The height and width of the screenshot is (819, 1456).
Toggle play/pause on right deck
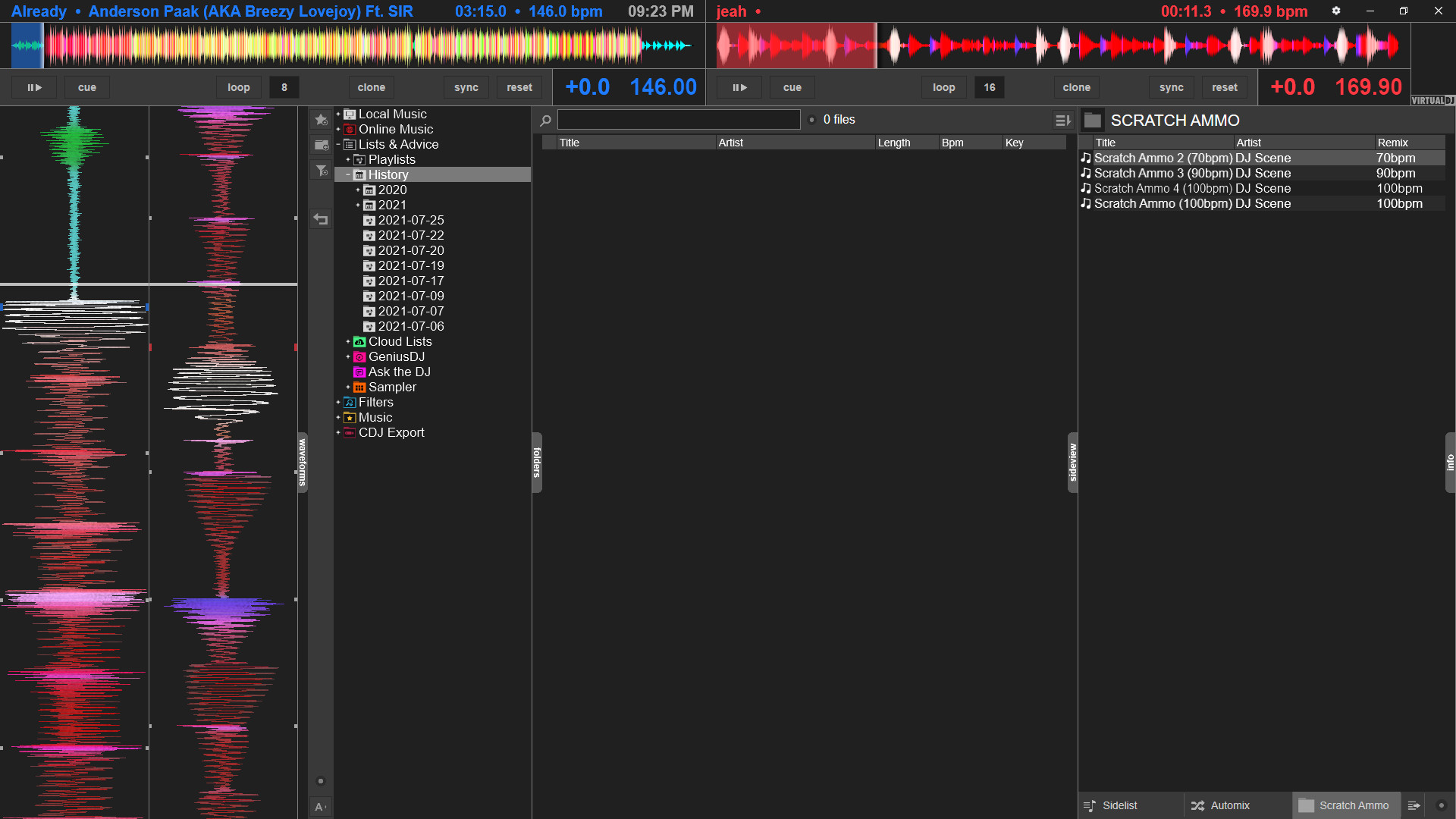[739, 87]
